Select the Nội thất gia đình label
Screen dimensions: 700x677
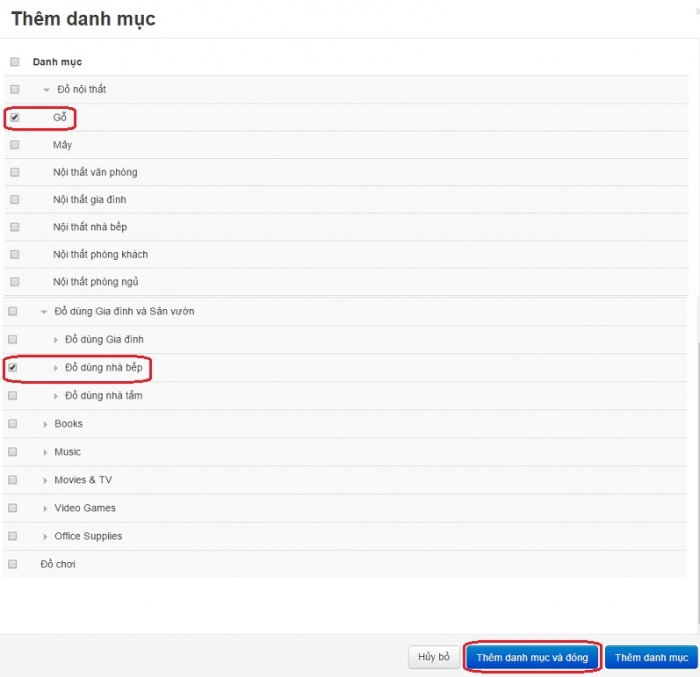[x=90, y=200]
